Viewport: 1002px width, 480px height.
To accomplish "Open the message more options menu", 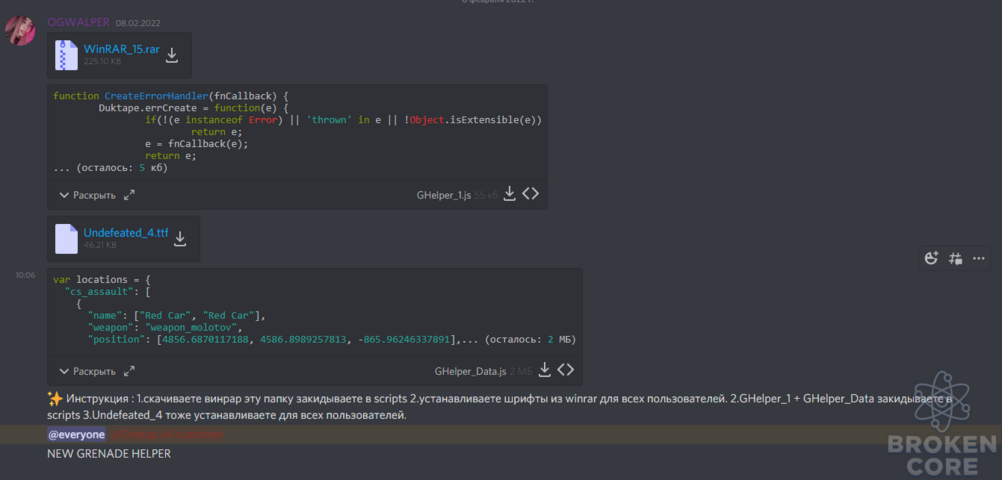I will coord(978,258).
